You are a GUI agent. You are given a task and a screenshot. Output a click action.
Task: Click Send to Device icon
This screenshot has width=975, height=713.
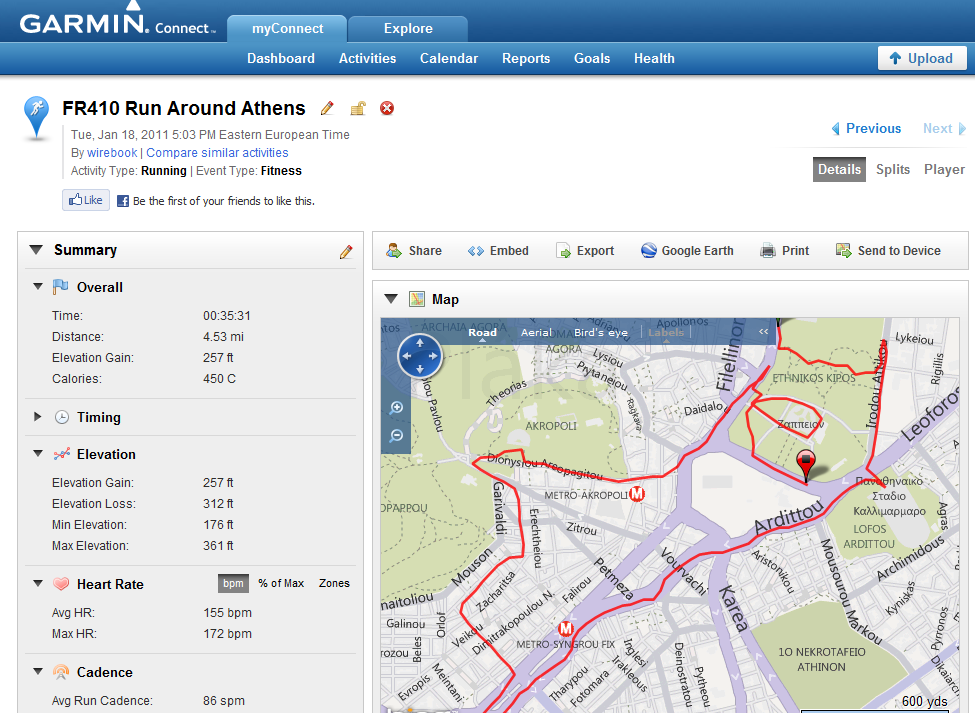(844, 251)
